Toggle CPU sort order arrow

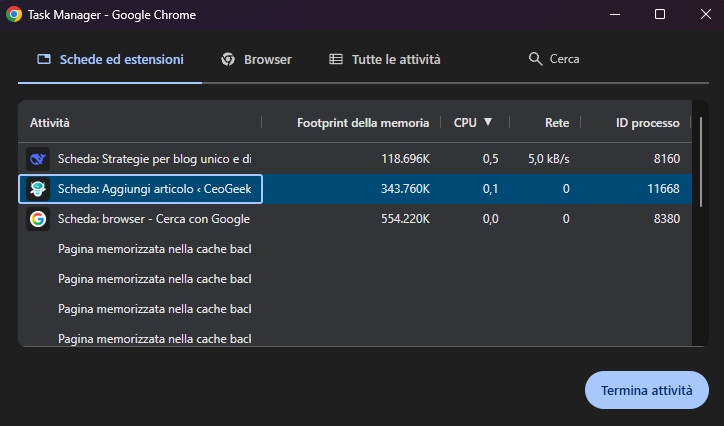point(488,122)
